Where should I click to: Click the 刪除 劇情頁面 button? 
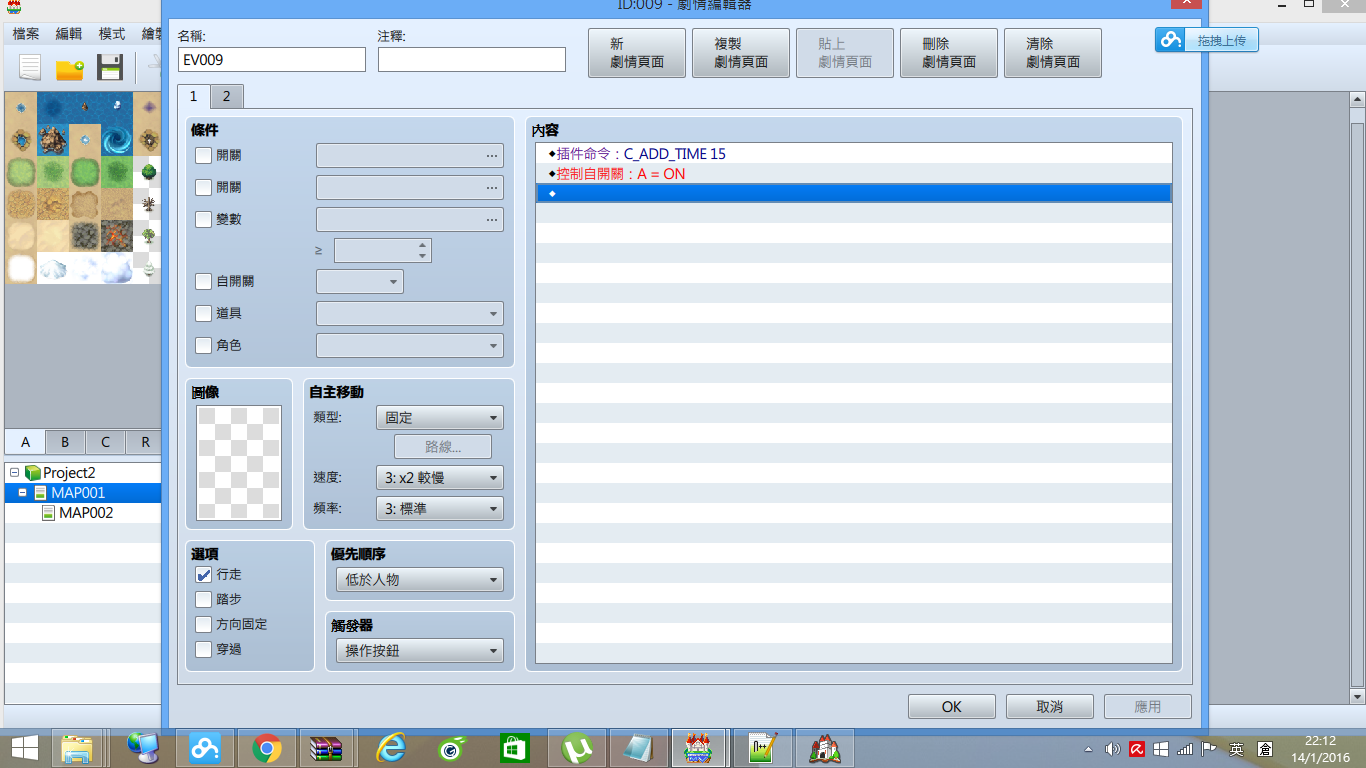click(949, 53)
